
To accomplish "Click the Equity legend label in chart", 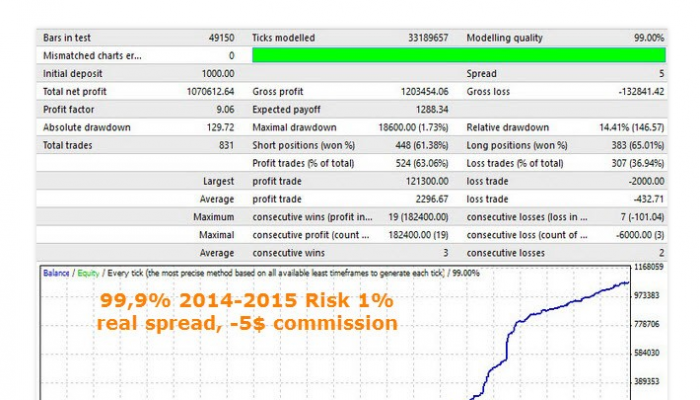I will pos(88,273).
